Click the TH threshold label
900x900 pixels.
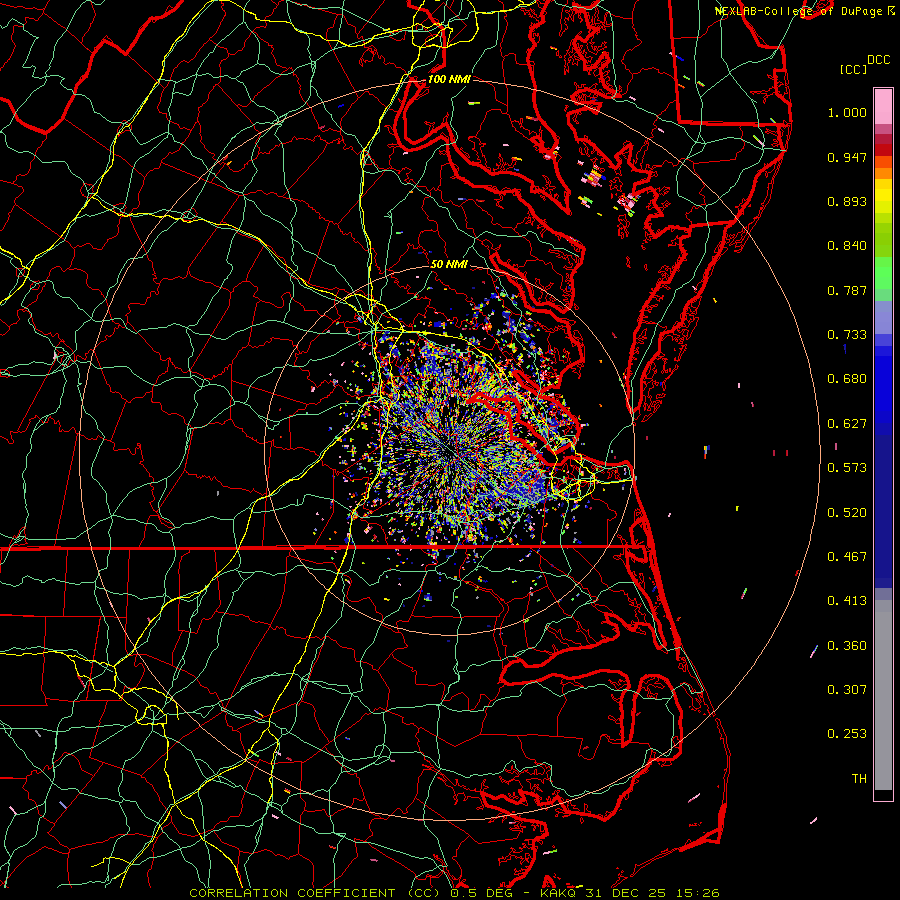click(859, 778)
